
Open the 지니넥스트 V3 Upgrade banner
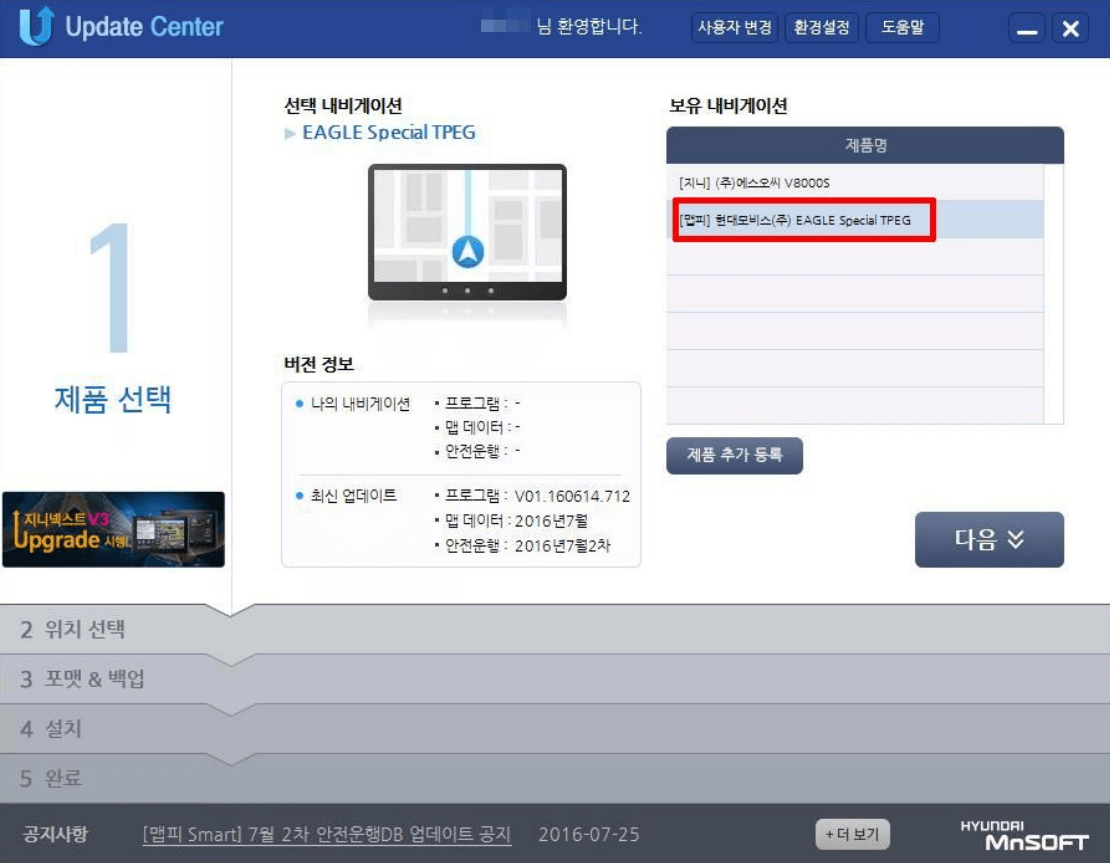coord(113,530)
